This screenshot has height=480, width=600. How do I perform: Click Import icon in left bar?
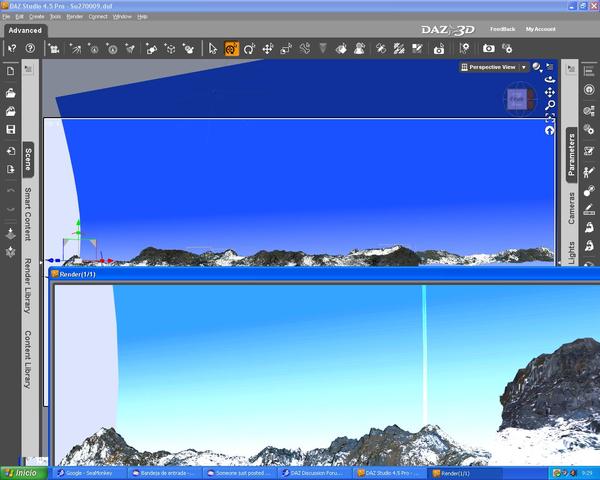click(11, 151)
